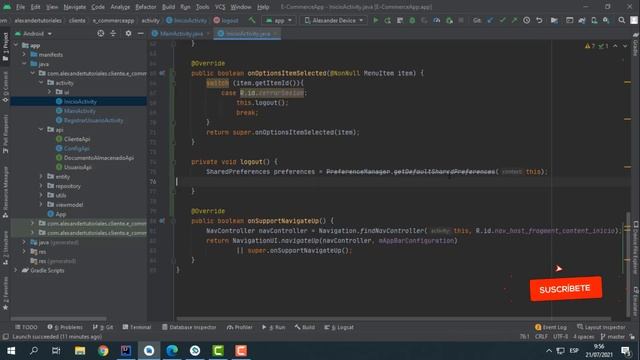Click Select Opened File target icon

pyautogui.click(x=100, y=33)
